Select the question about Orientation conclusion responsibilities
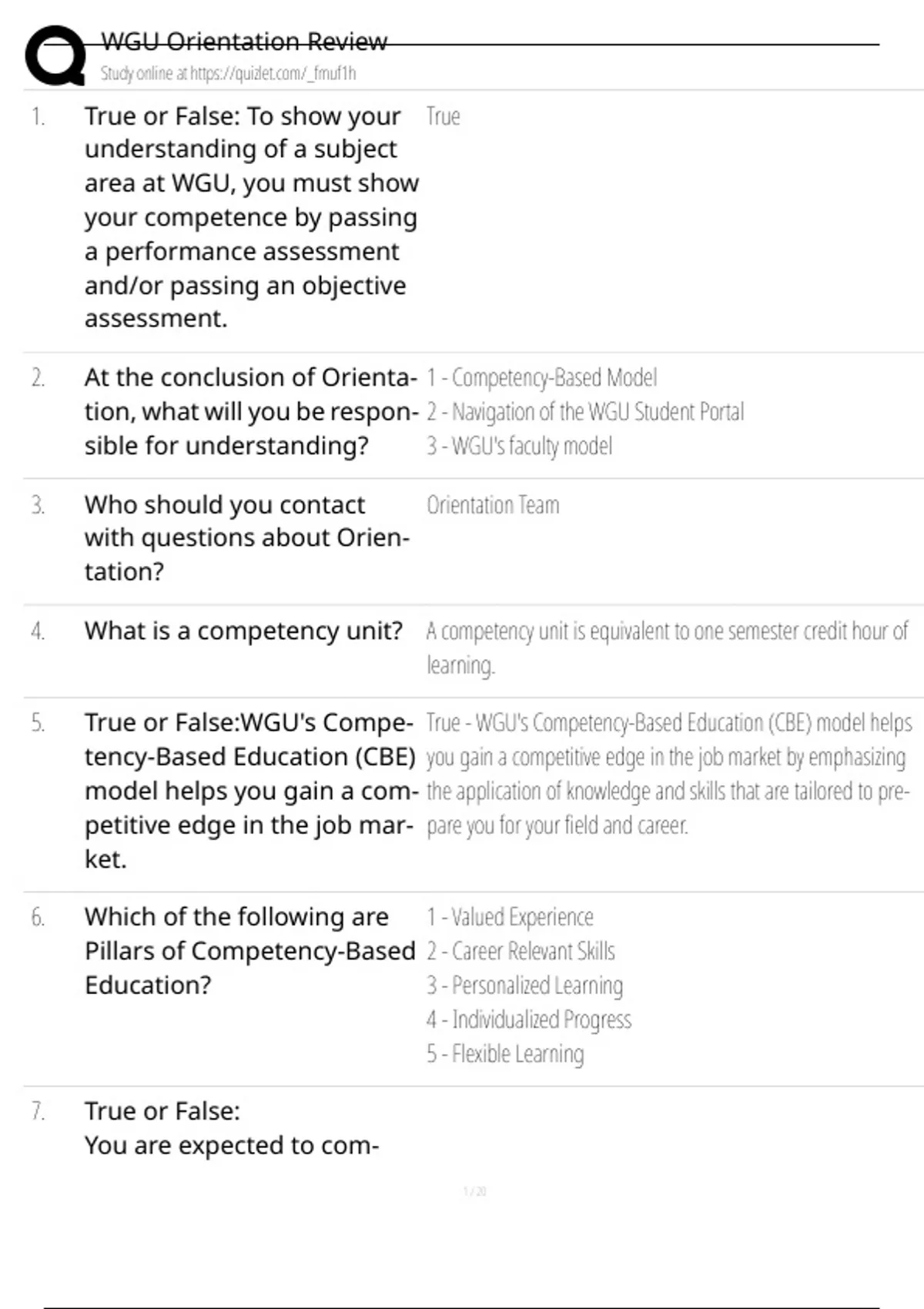 [x=250, y=411]
